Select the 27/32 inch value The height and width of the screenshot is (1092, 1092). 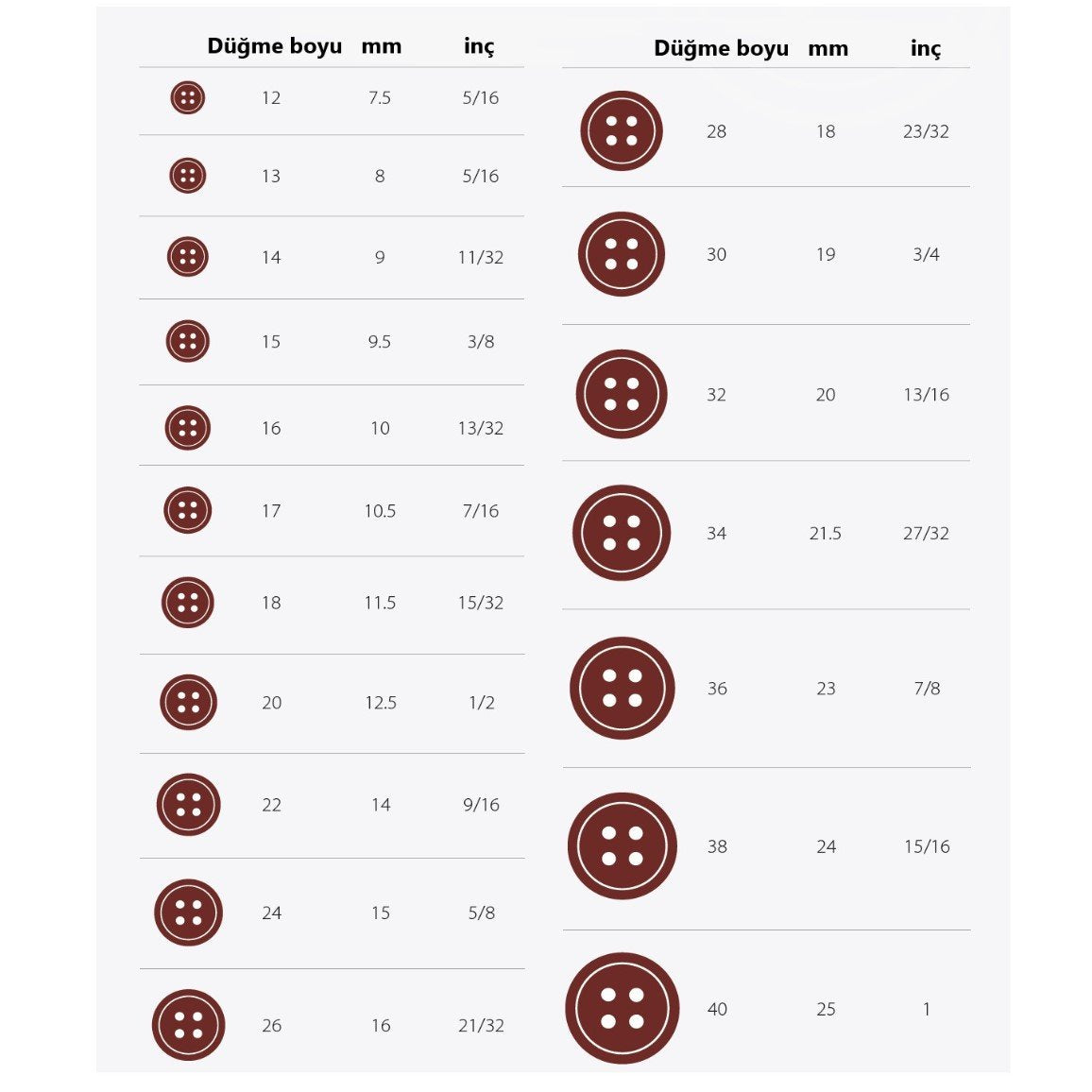tap(926, 534)
